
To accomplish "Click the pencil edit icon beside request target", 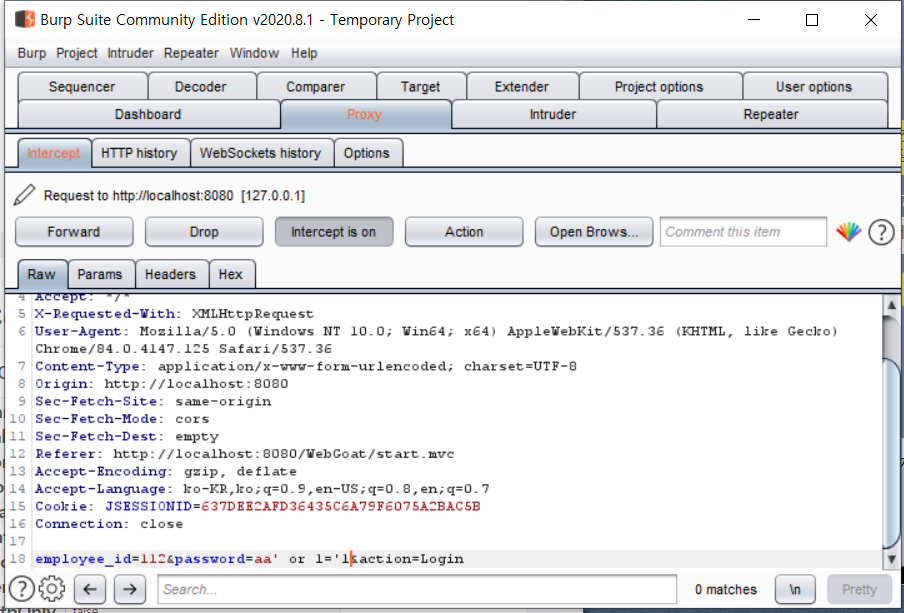I will coord(24,195).
